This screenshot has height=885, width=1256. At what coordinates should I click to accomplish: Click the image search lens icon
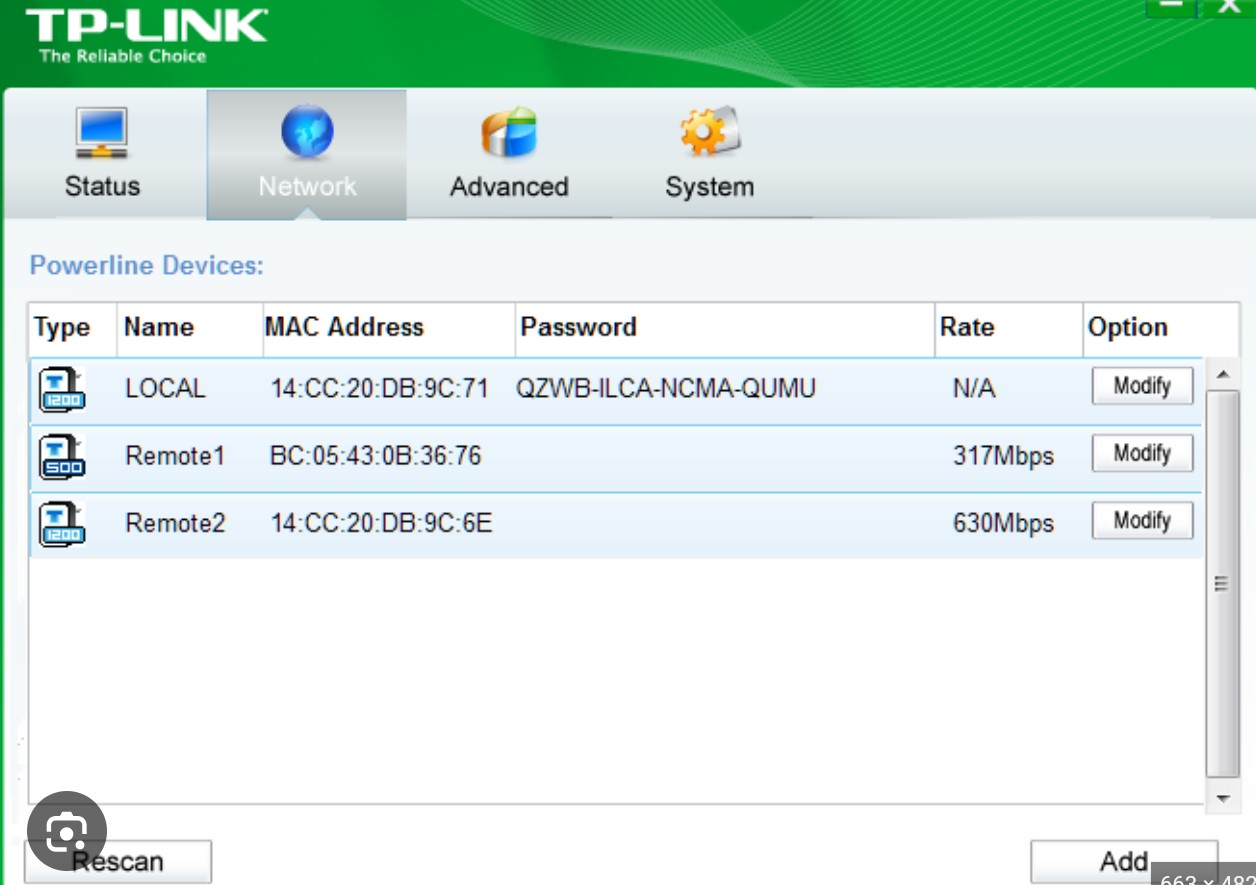[x=67, y=832]
